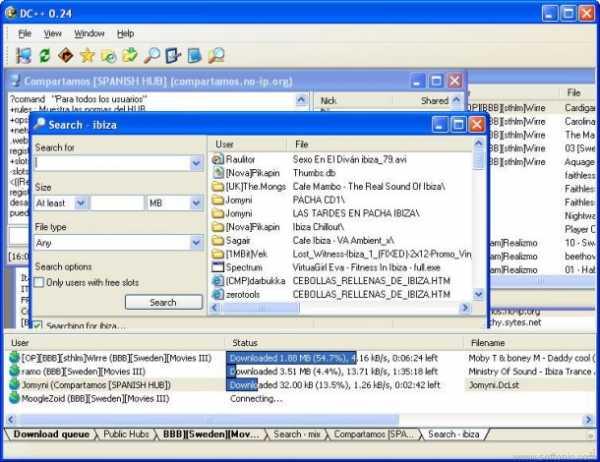The height and width of the screenshot is (462, 600).
Task: Select the Jomyni download row in transfers
Action: click(302, 385)
